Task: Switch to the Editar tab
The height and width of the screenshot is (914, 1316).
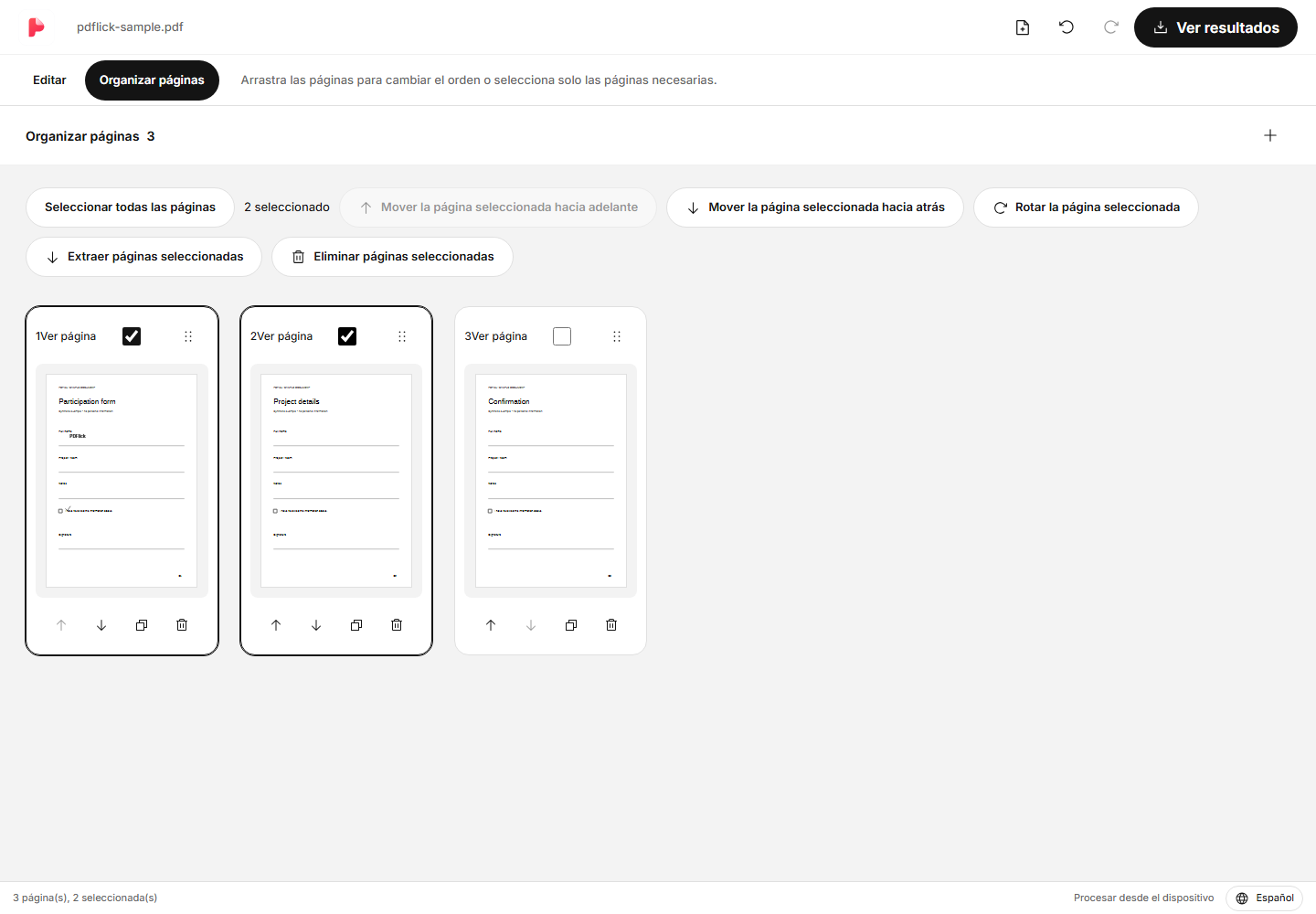Action: pos(49,80)
